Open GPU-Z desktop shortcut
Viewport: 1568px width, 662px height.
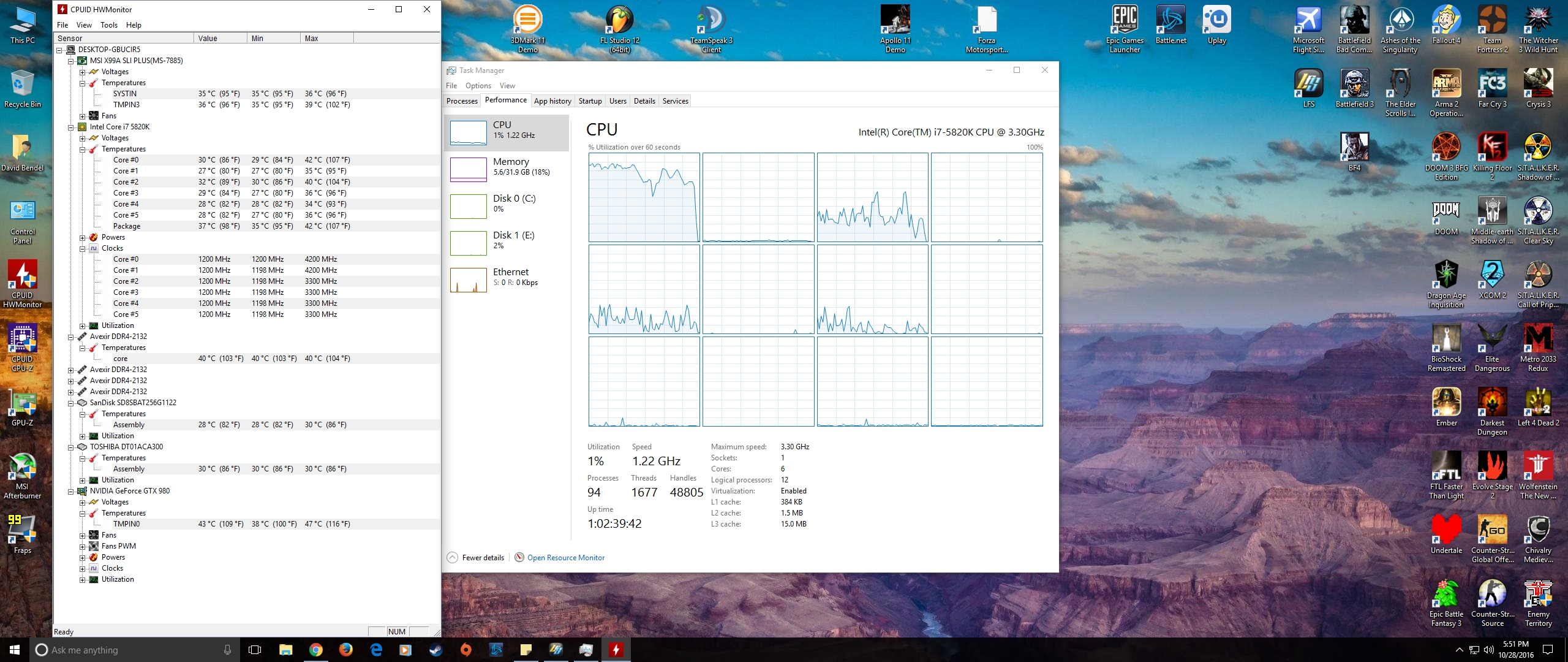[x=23, y=407]
